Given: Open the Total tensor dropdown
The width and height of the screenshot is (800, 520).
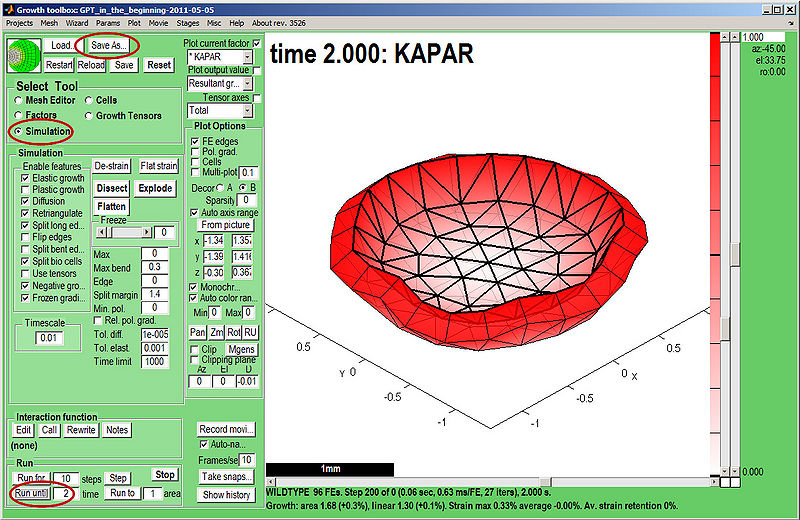Looking at the screenshot, I should click(x=220, y=110).
